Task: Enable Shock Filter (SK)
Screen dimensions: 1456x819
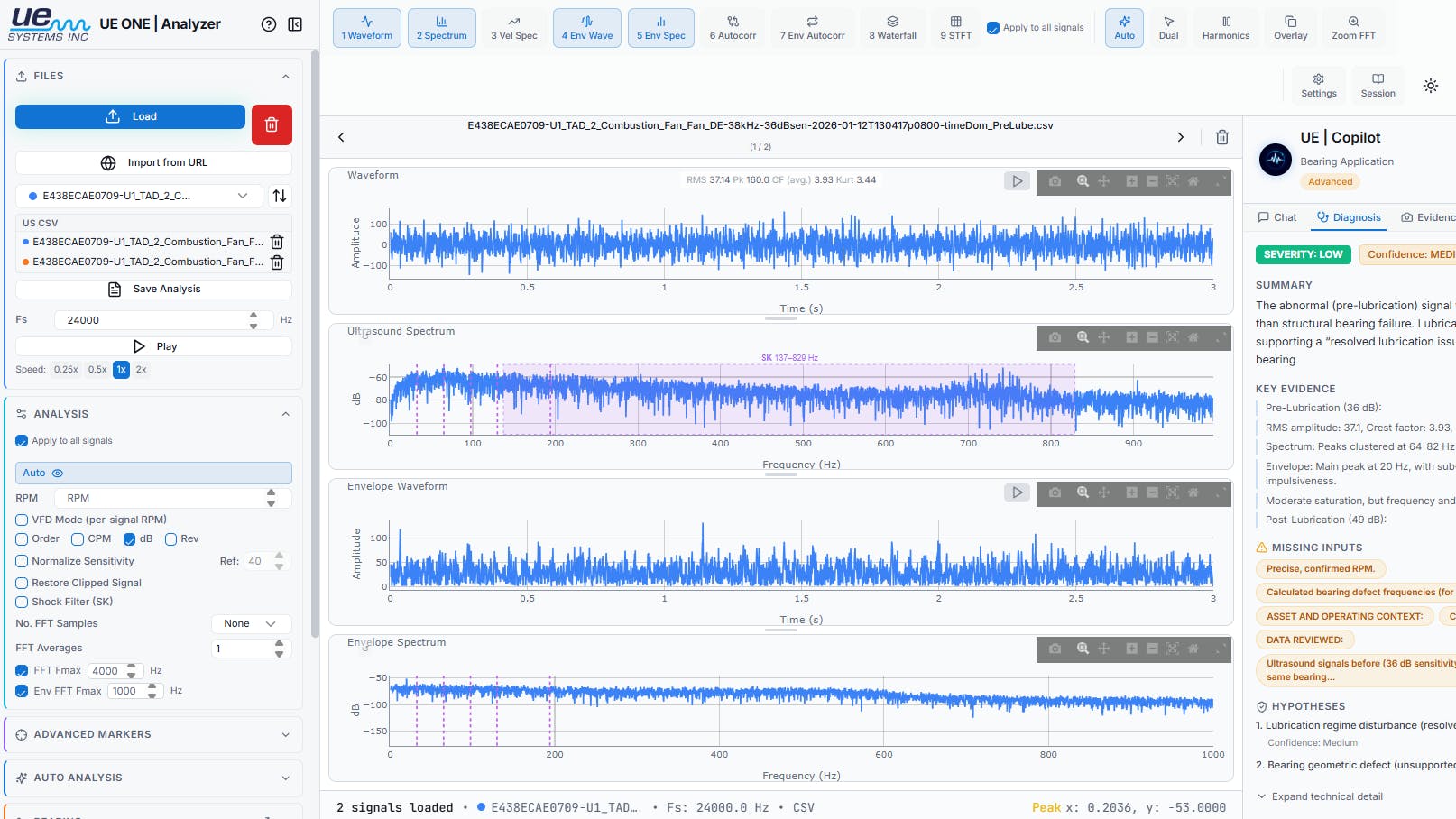Action: (22, 602)
